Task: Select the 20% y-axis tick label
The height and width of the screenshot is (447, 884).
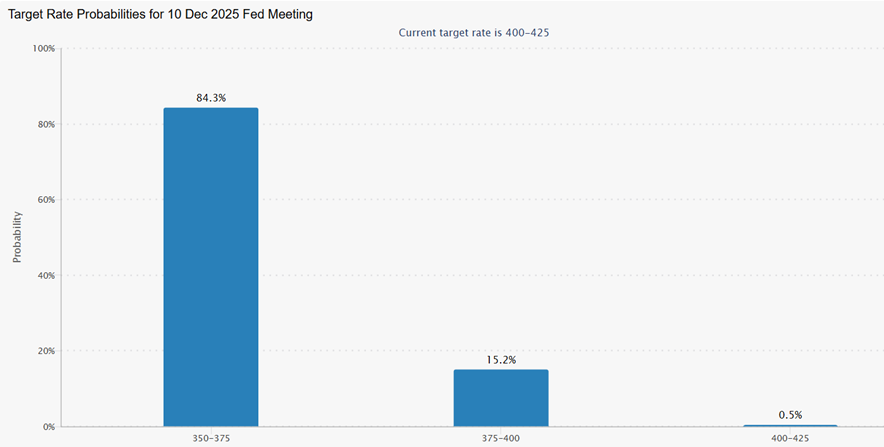Action: 46,352
